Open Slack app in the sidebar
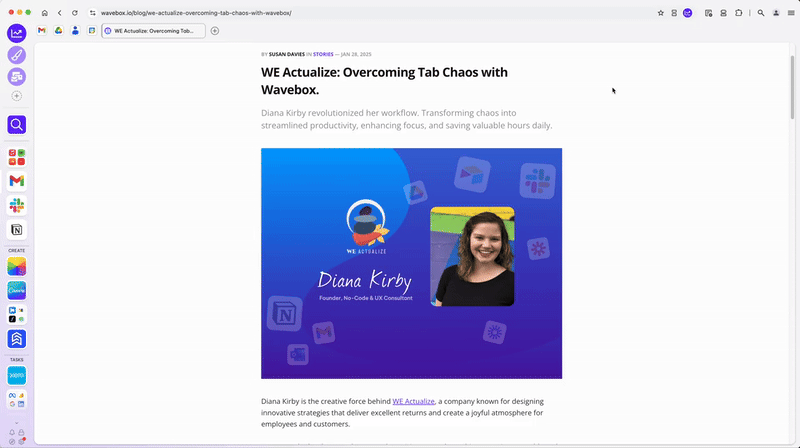800x448 pixels. 17,205
